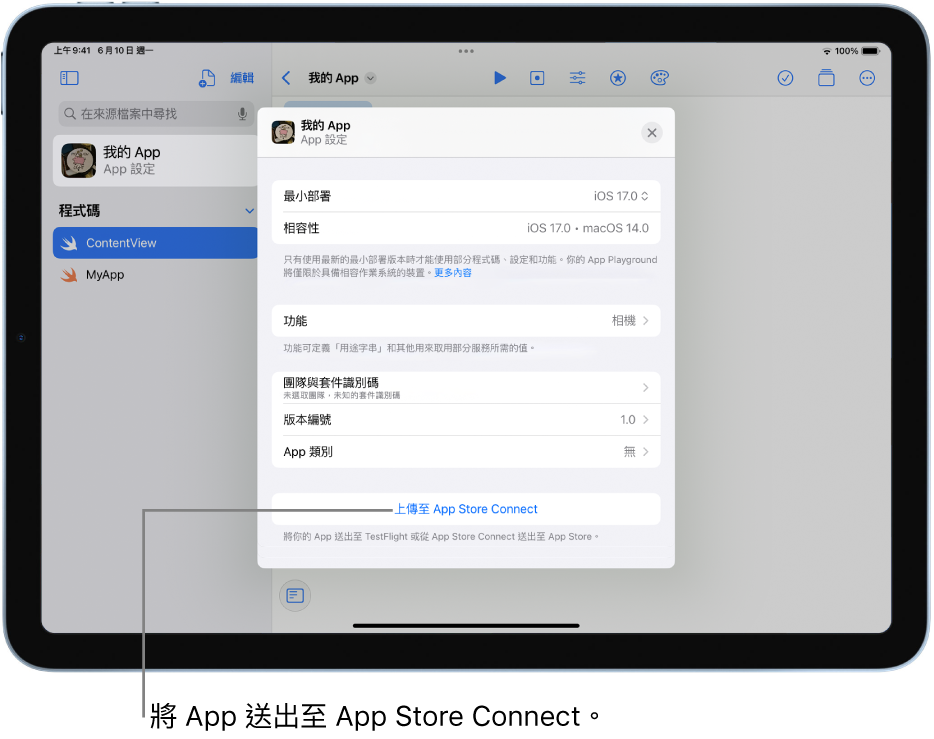Open the 更多內容 link
This screenshot has width=934, height=739.
(x=453, y=273)
